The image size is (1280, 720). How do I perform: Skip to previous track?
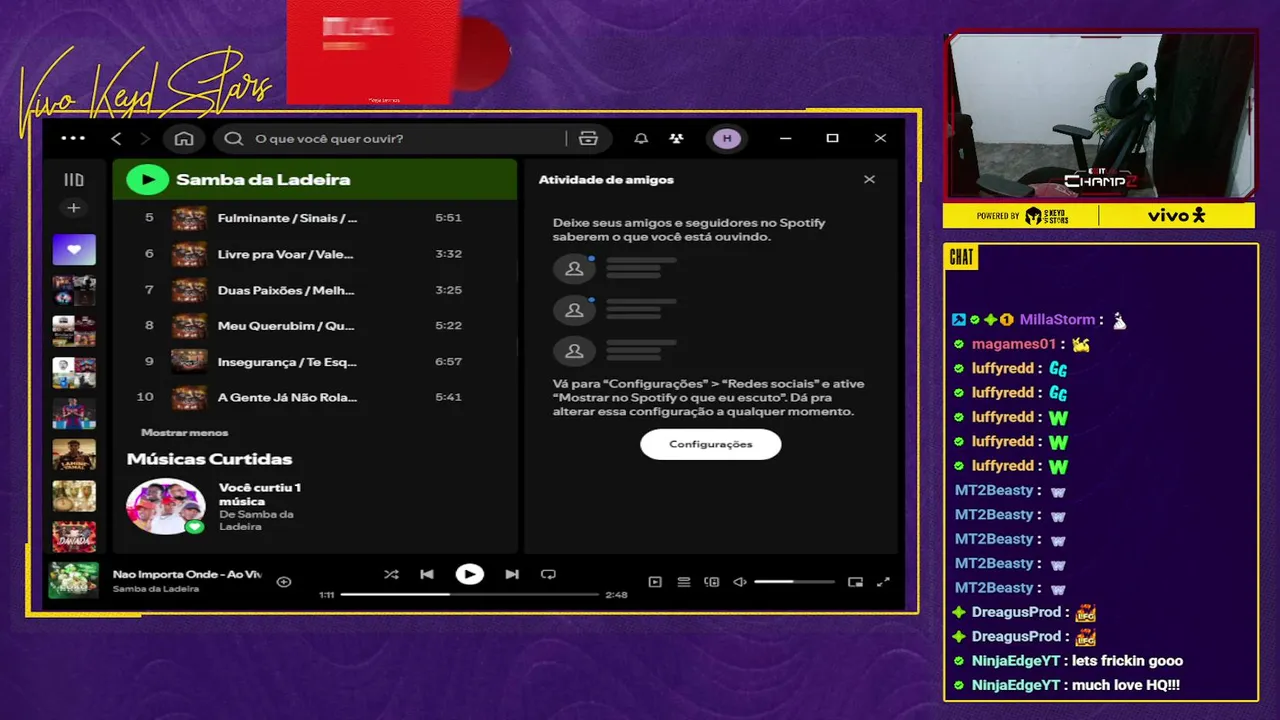point(427,574)
